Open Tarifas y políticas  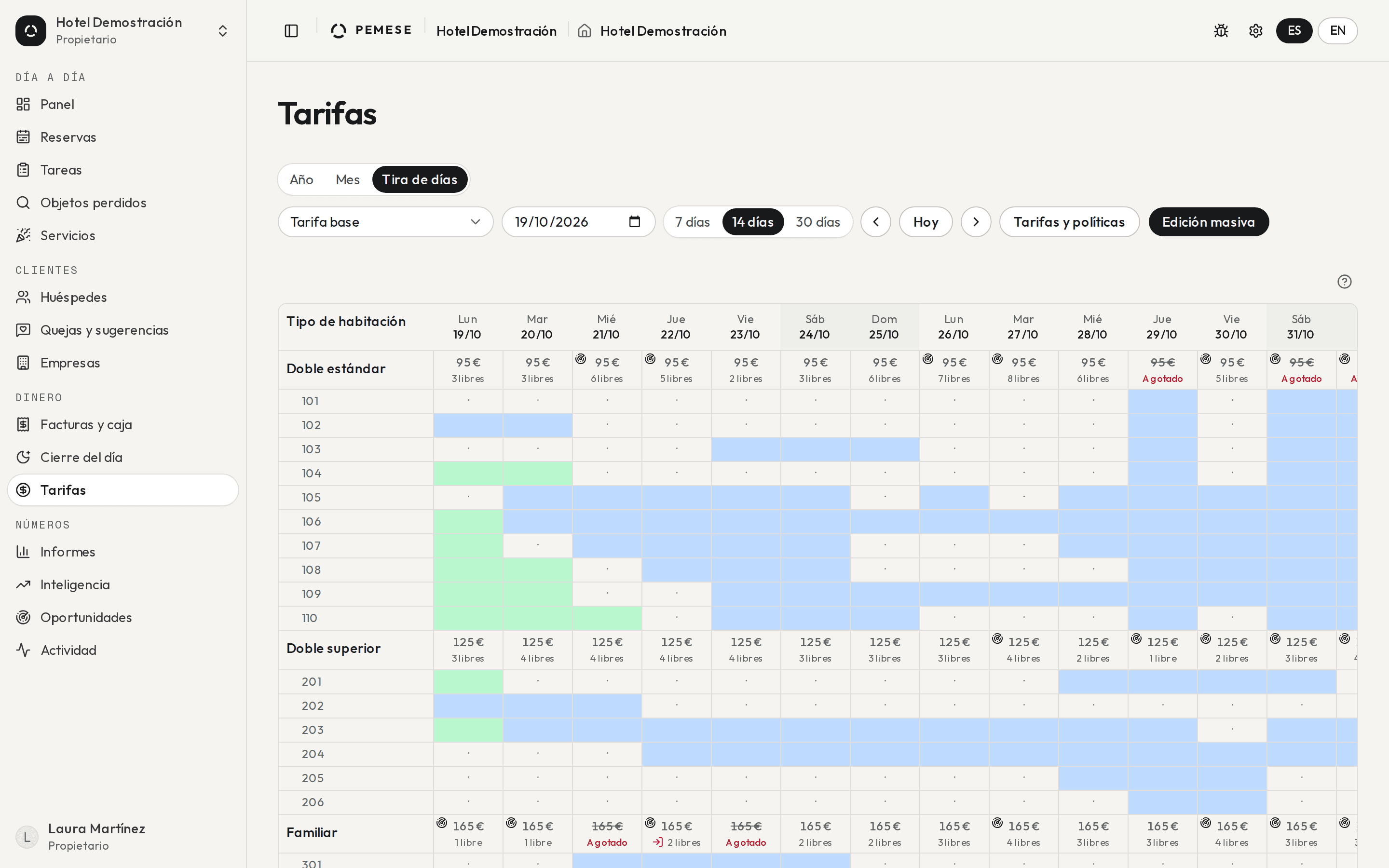pos(1069,222)
